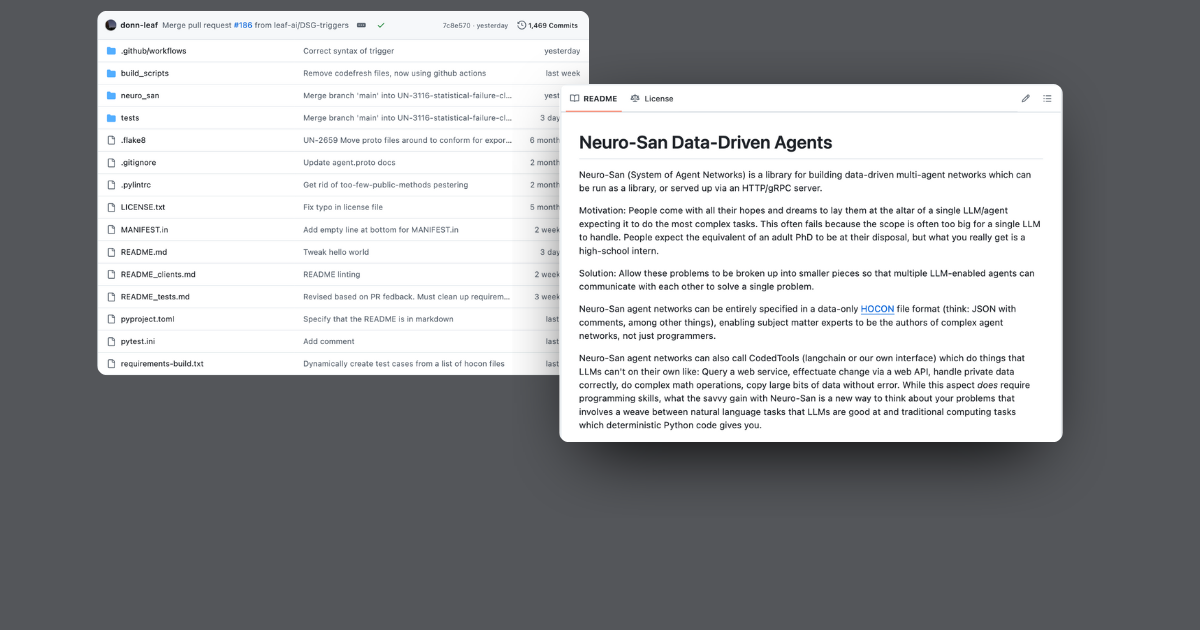This screenshot has height=630, width=1200.
Task: Click the commit hash 7c8e570
Action: point(457,25)
